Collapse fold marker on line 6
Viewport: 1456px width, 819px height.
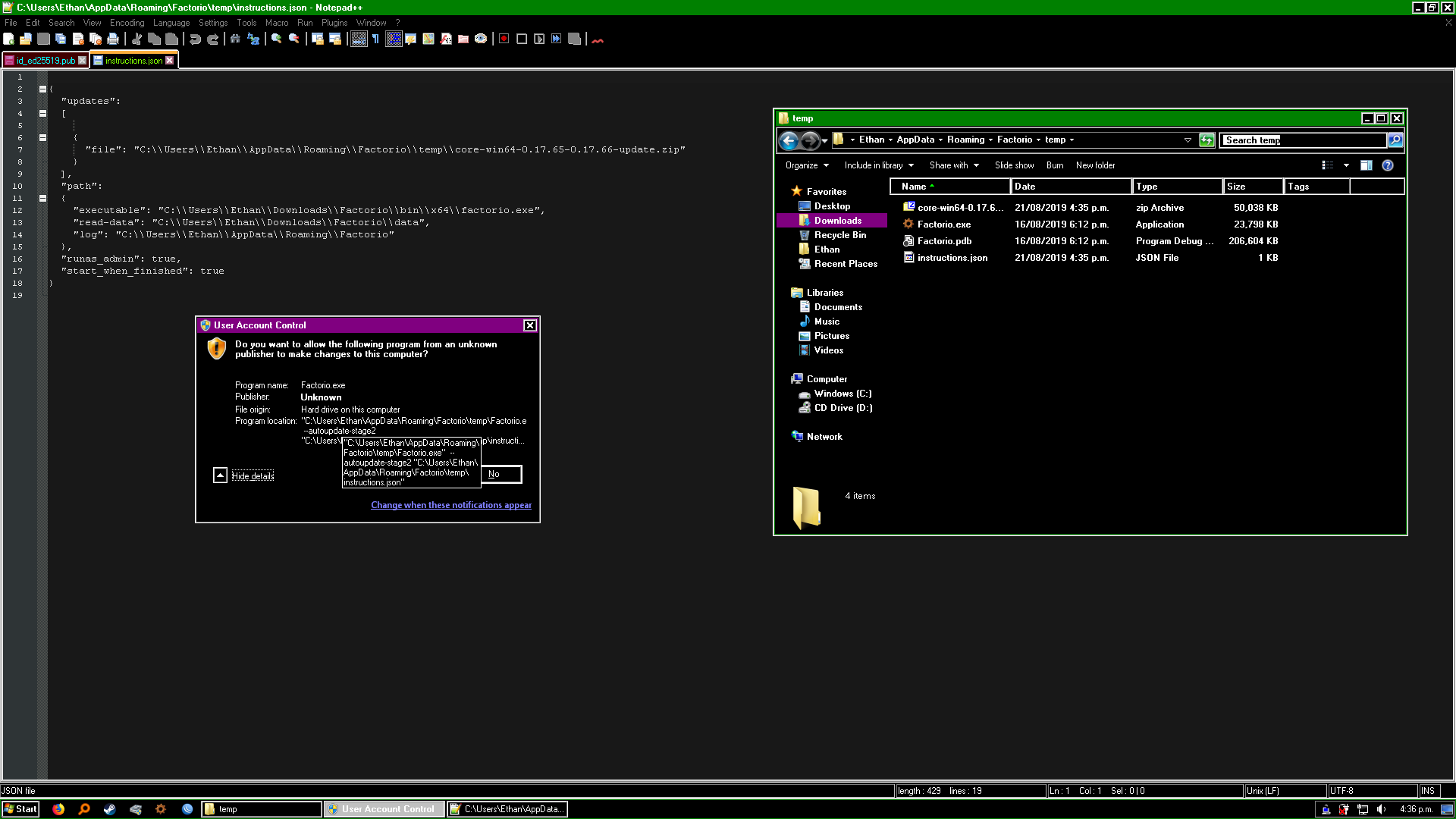[x=42, y=137]
